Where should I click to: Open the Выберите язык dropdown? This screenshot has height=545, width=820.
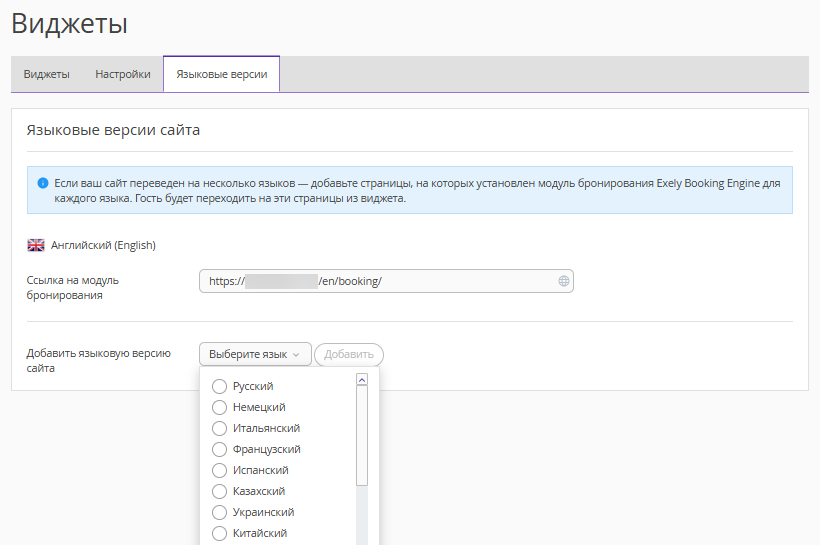click(255, 354)
